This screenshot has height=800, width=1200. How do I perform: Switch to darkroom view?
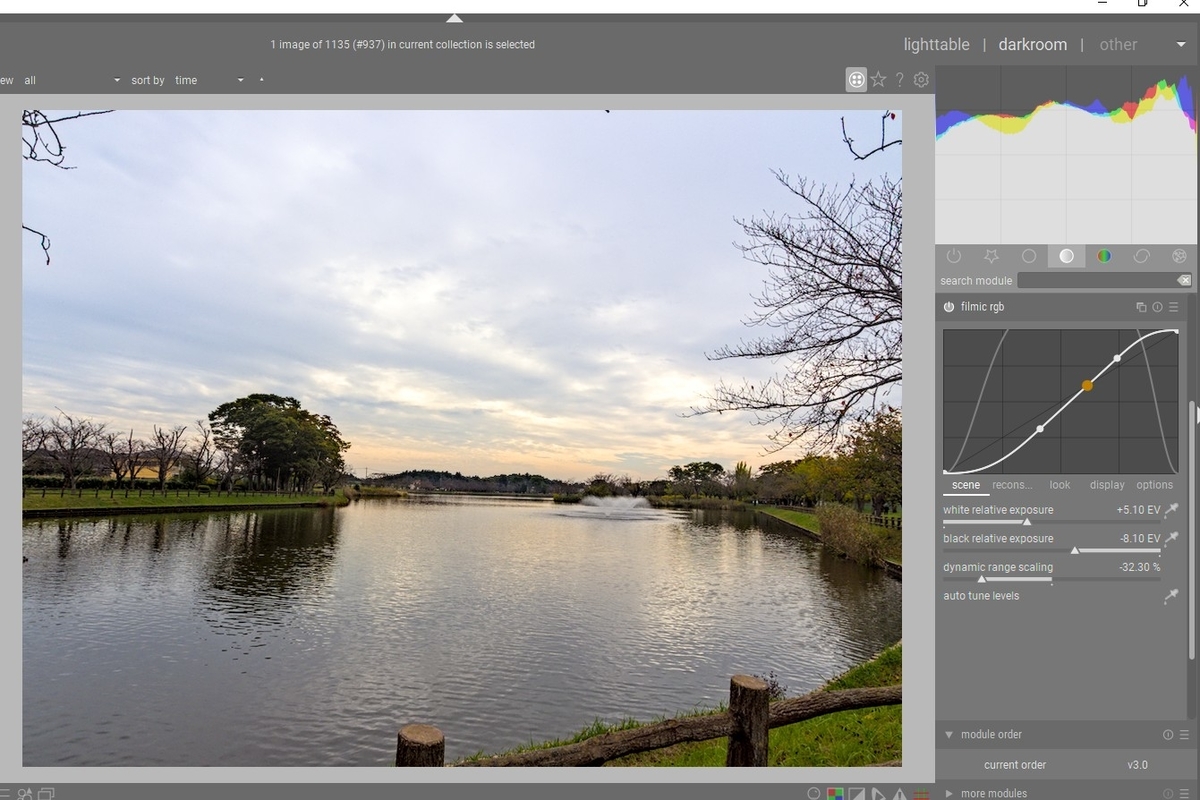point(1032,45)
